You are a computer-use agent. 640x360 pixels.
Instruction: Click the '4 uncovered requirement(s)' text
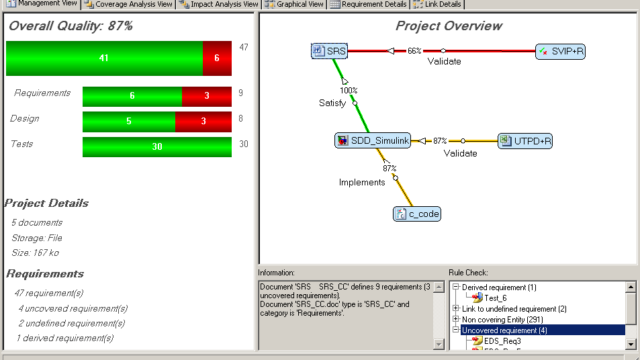pos(73,309)
